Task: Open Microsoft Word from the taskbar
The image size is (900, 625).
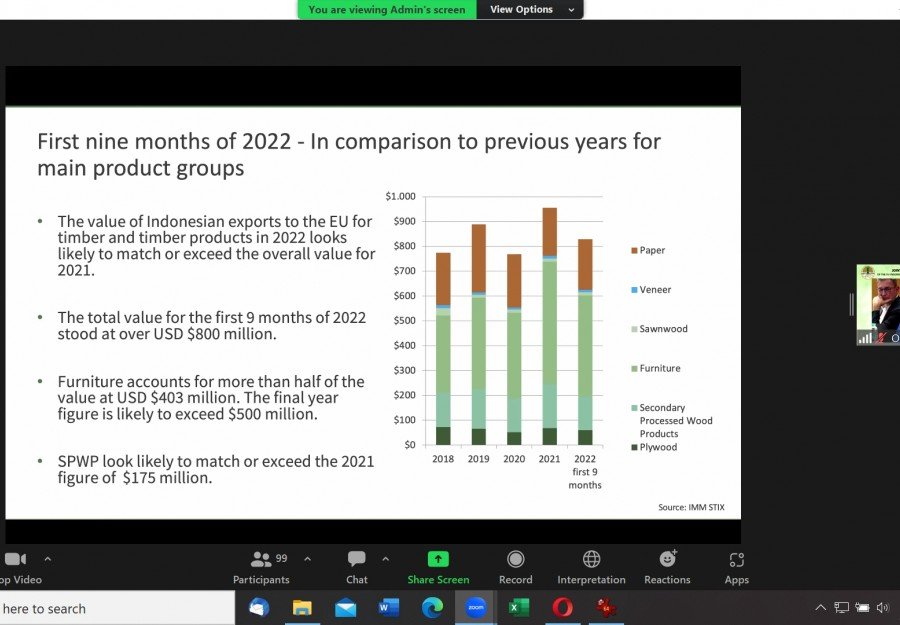Action: 389,607
